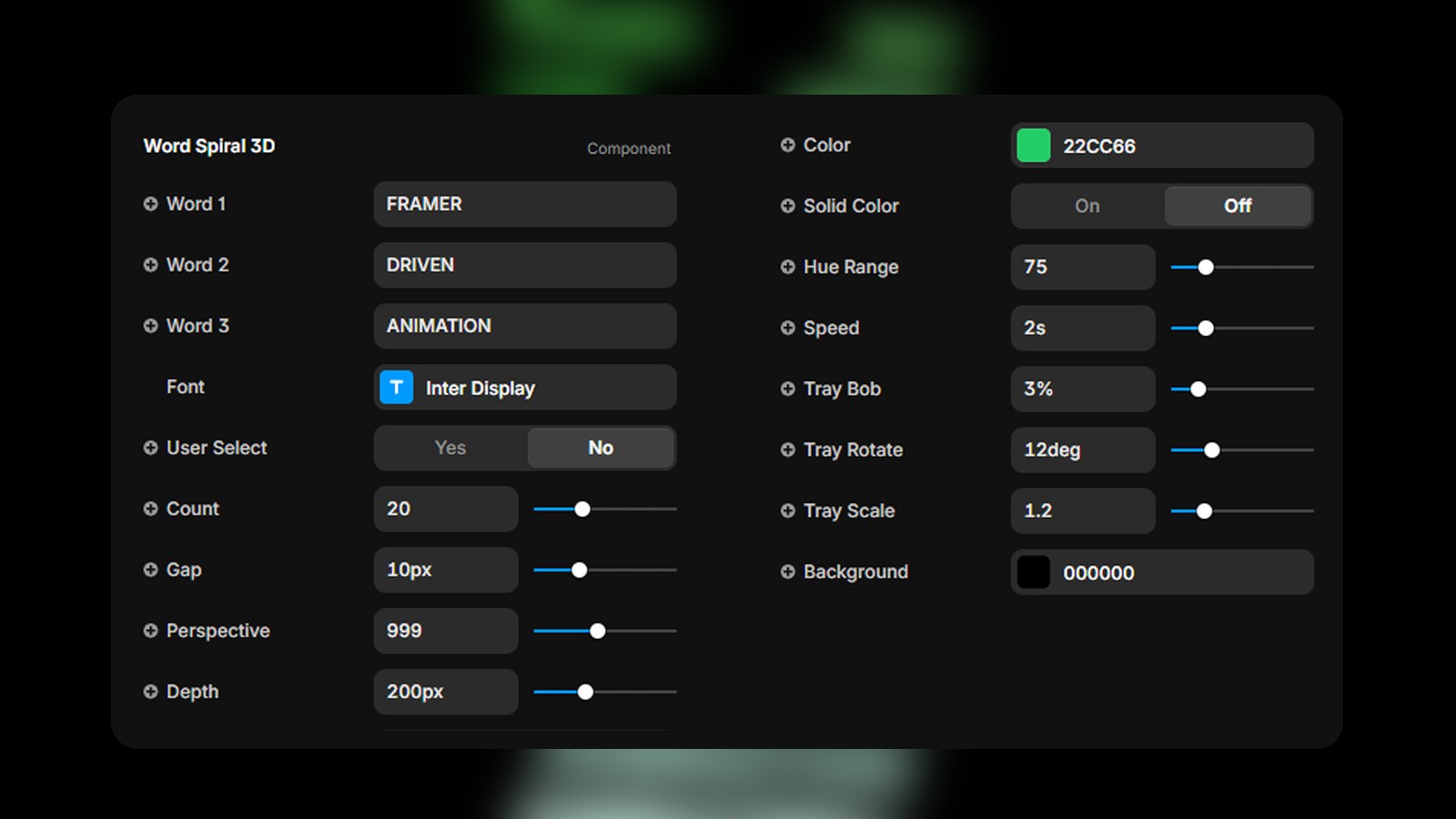Click the Component label in the header
The image size is (1456, 819).
tap(628, 148)
